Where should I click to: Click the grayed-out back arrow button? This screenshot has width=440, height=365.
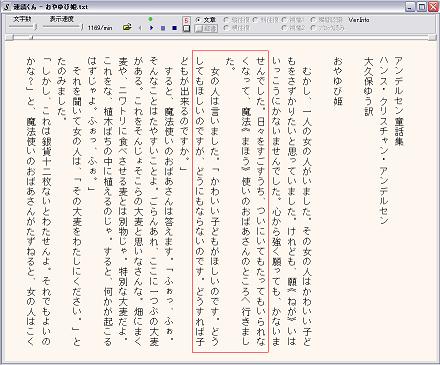(140, 28)
